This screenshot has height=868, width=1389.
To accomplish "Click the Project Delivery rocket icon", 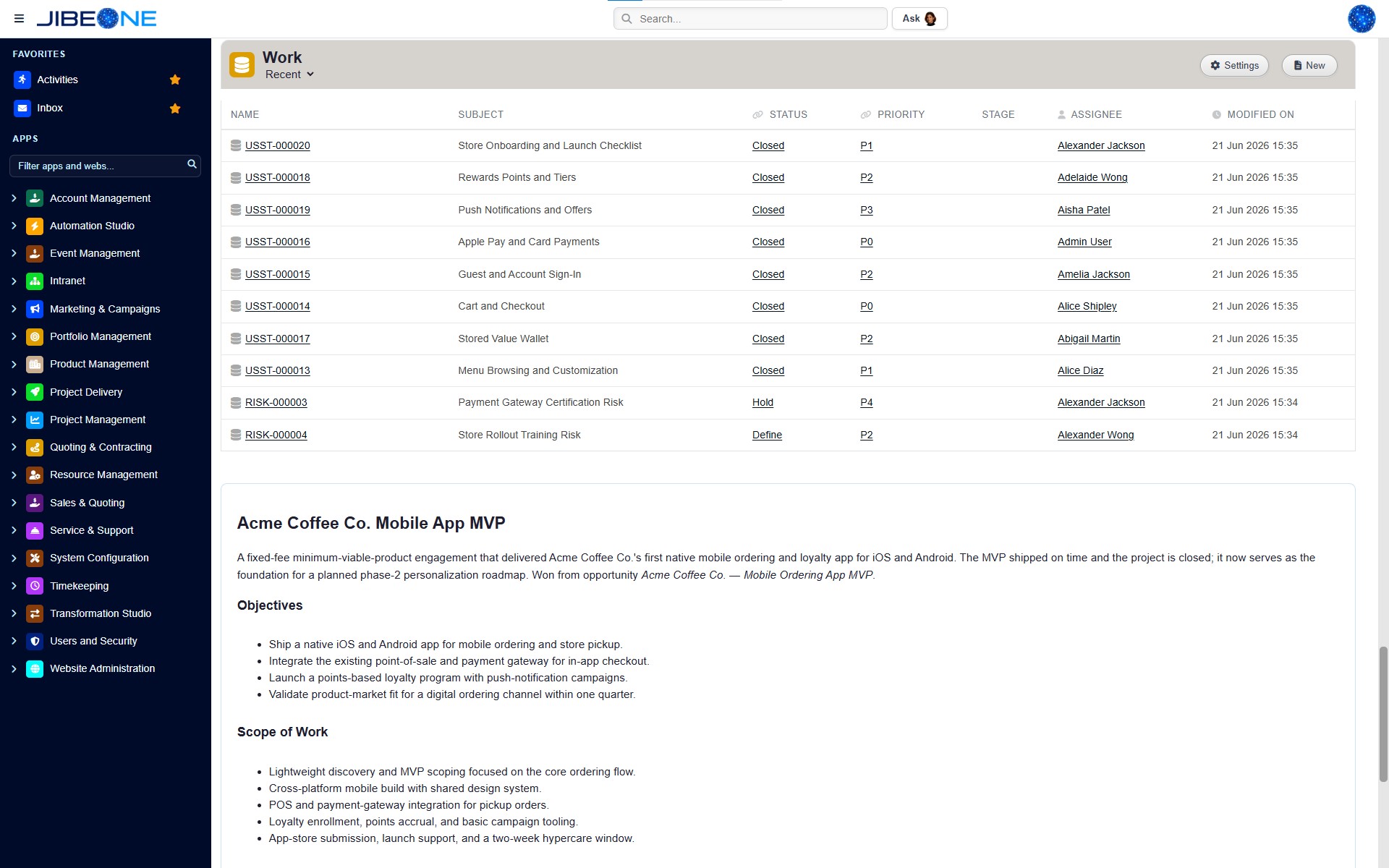I will pyautogui.click(x=35, y=392).
